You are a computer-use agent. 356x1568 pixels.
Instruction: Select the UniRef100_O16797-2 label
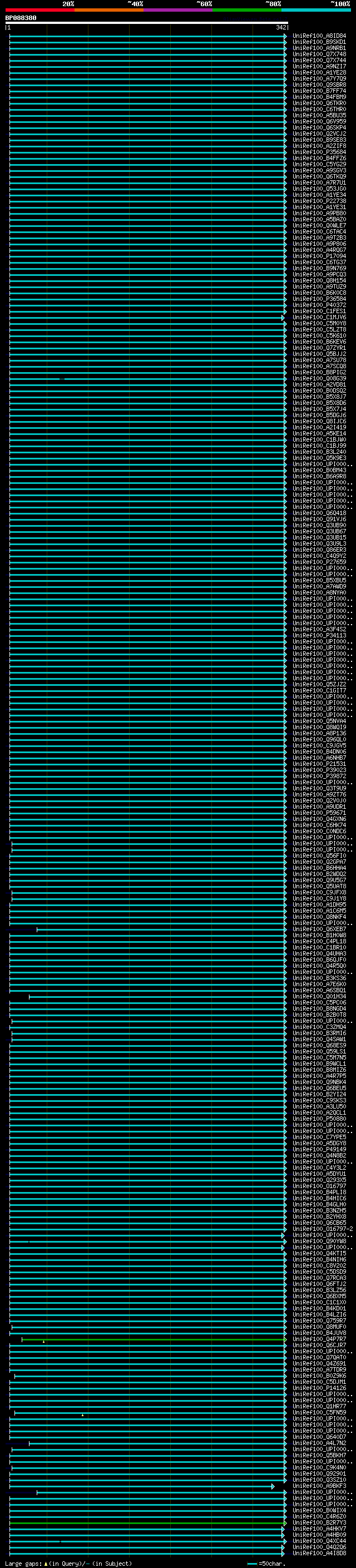323,1229
